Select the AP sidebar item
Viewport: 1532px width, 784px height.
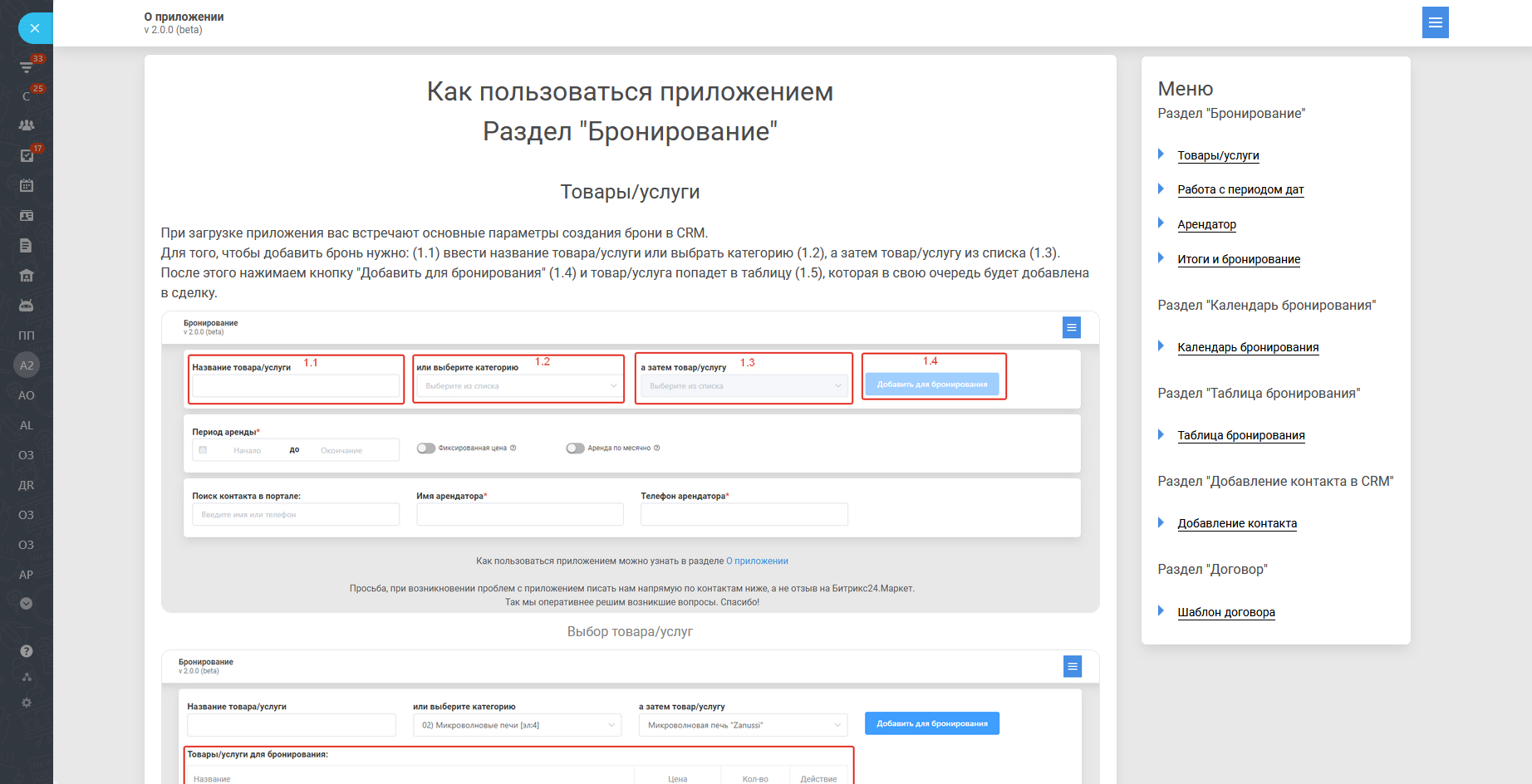tap(27, 575)
